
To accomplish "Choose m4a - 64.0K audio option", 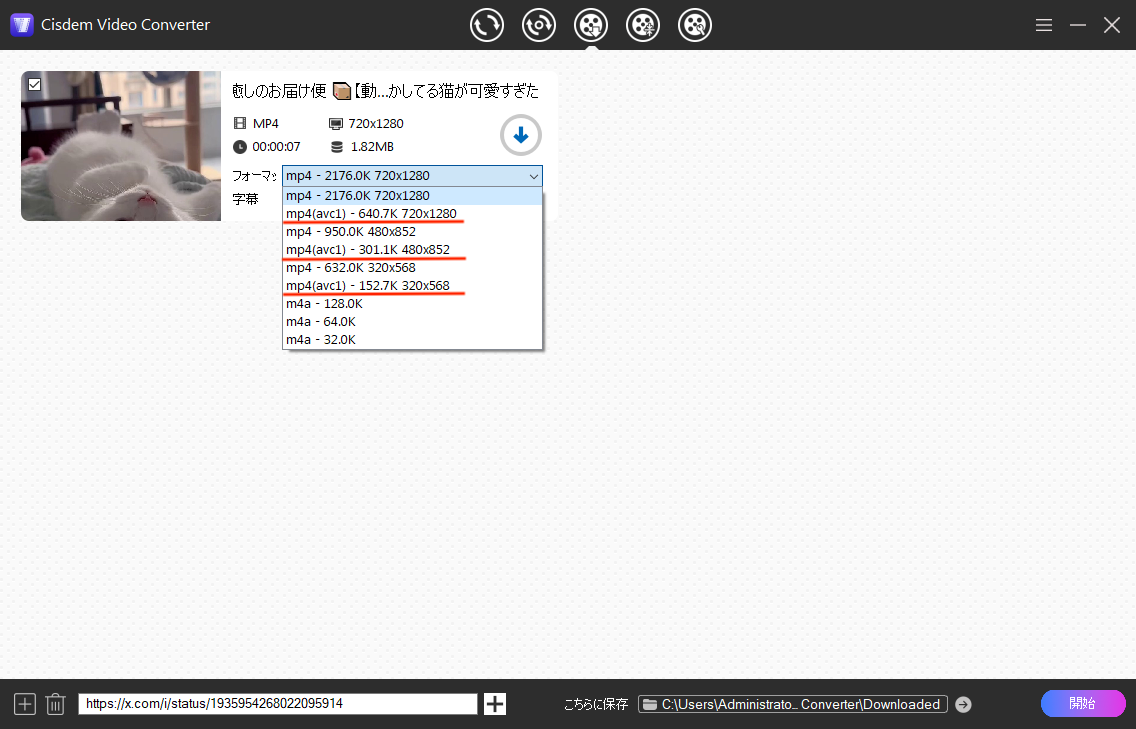I will coord(412,322).
